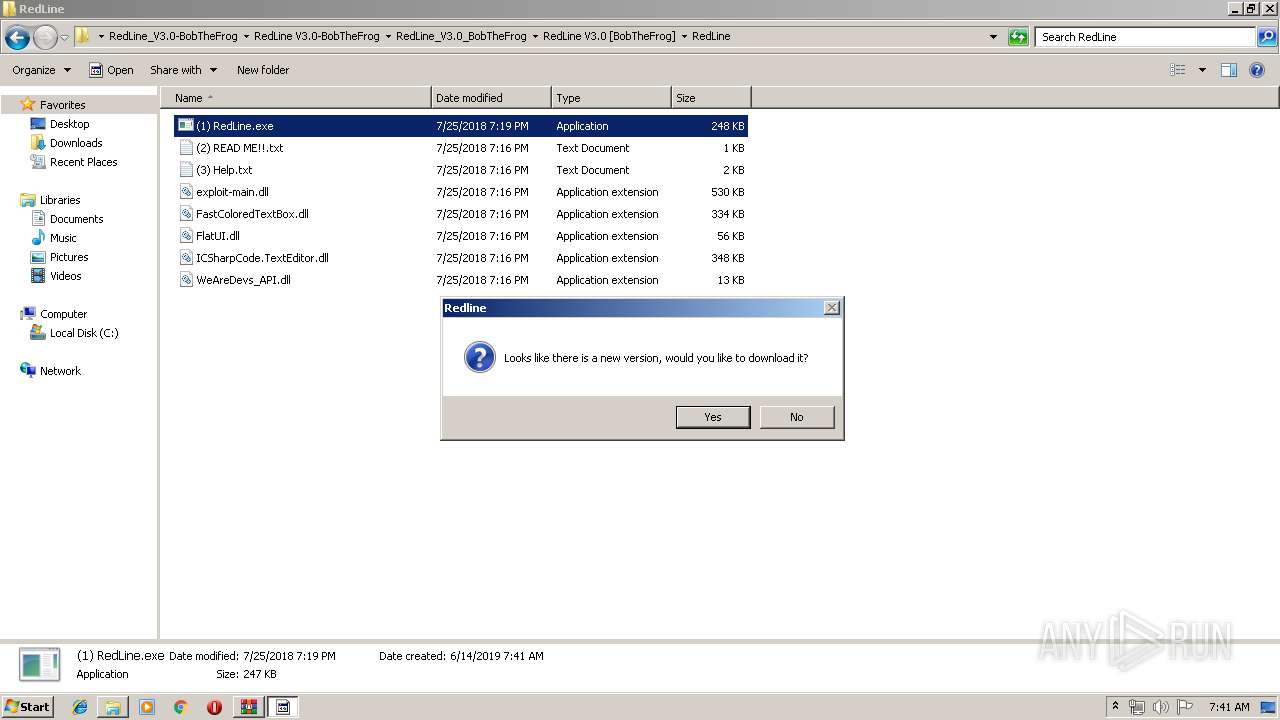Click the exploit-main.dll file icon
The height and width of the screenshot is (720, 1280).
[186, 192]
